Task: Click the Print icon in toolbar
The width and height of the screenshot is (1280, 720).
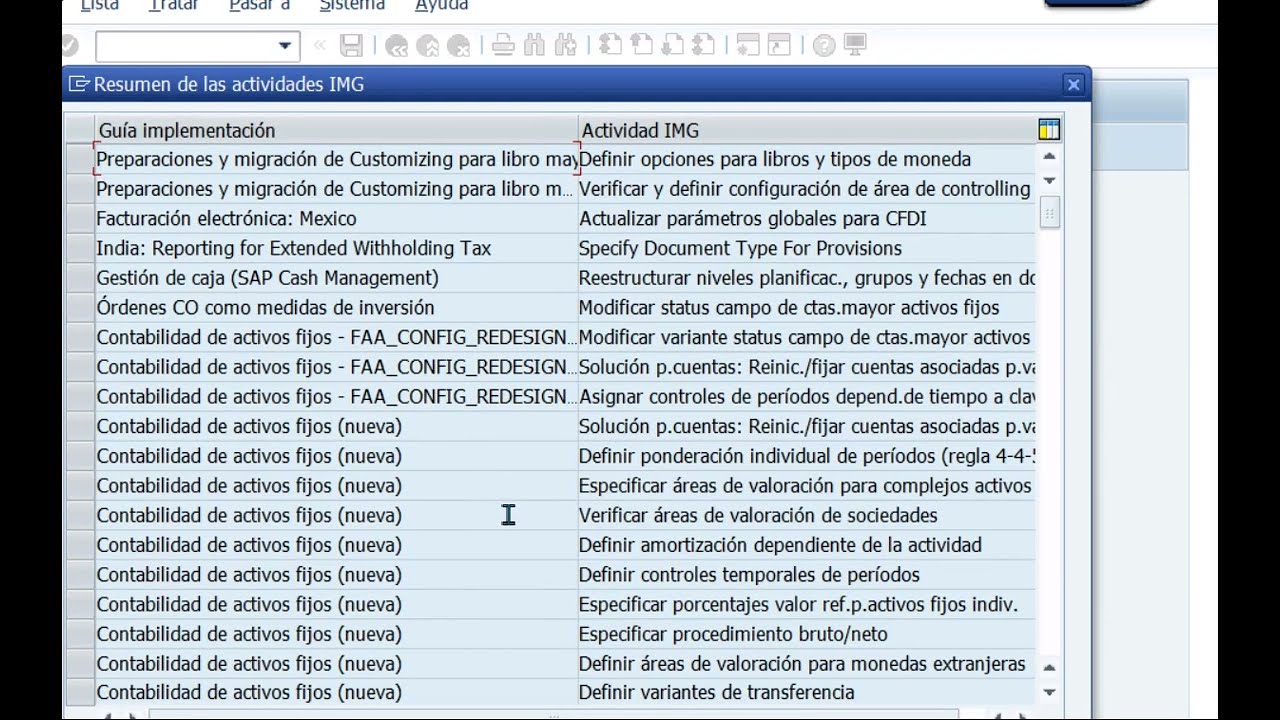Action: (x=503, y=45)
